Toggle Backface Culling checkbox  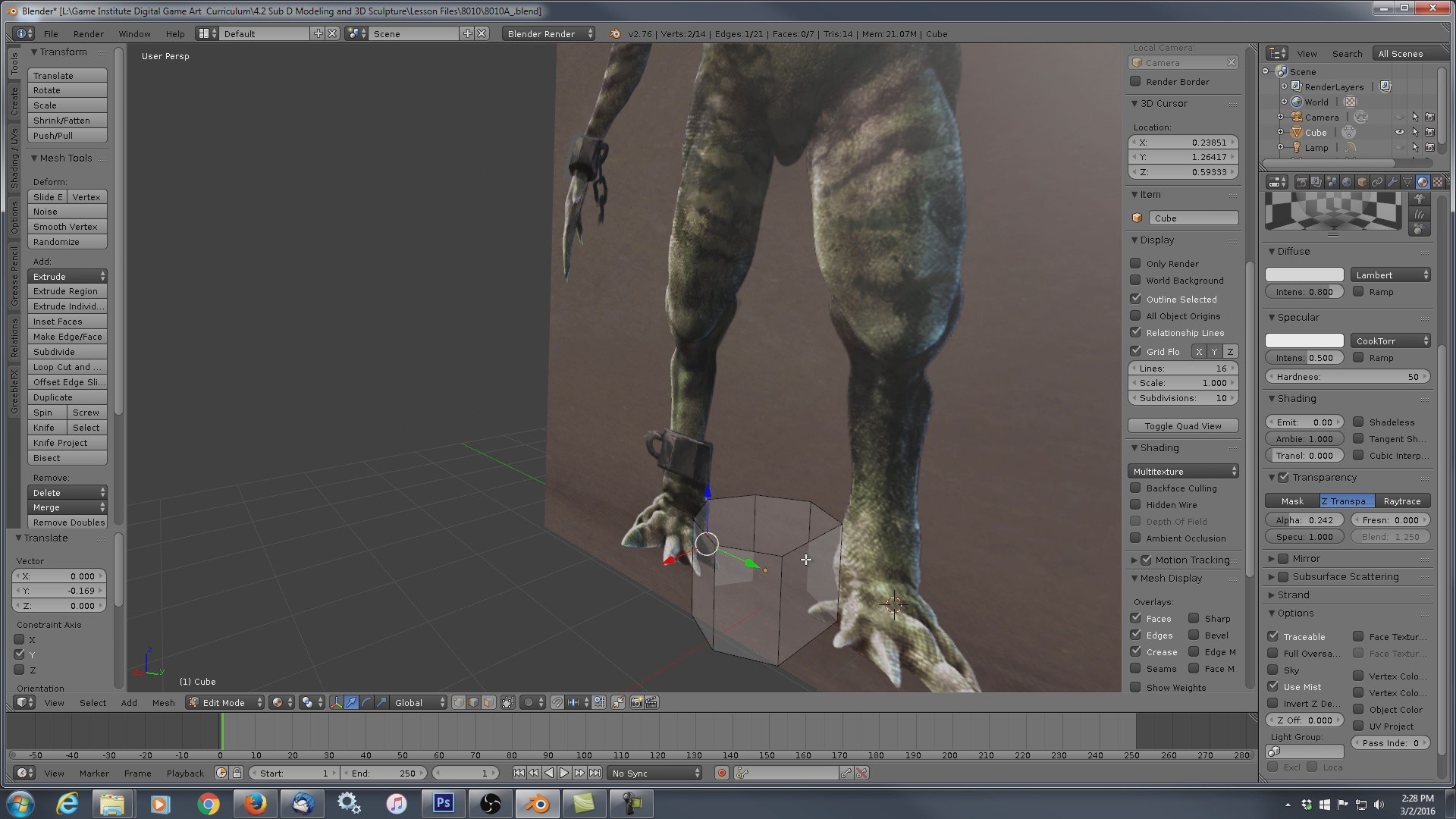[1135, 488]
